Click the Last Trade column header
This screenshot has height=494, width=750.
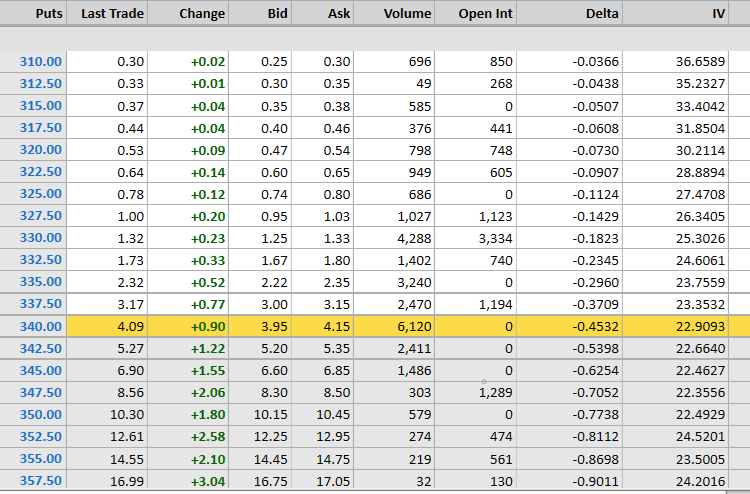(112, 13)
